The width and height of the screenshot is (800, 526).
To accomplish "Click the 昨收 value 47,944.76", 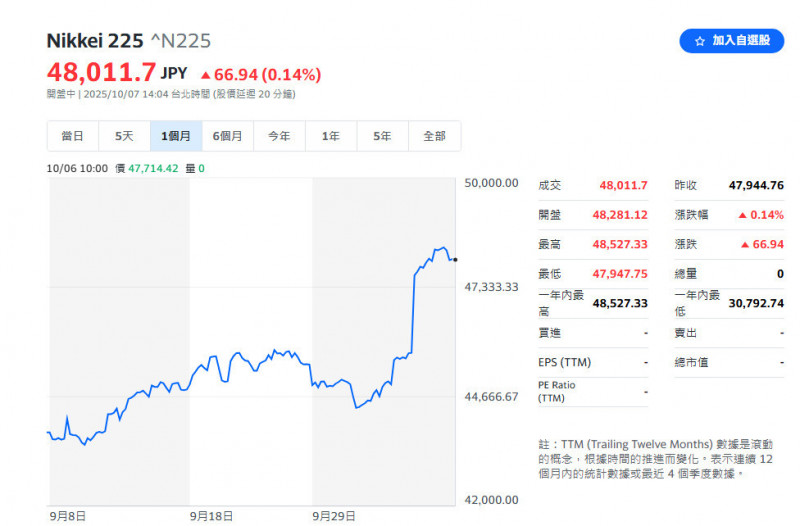I will (x=756, y=185).
